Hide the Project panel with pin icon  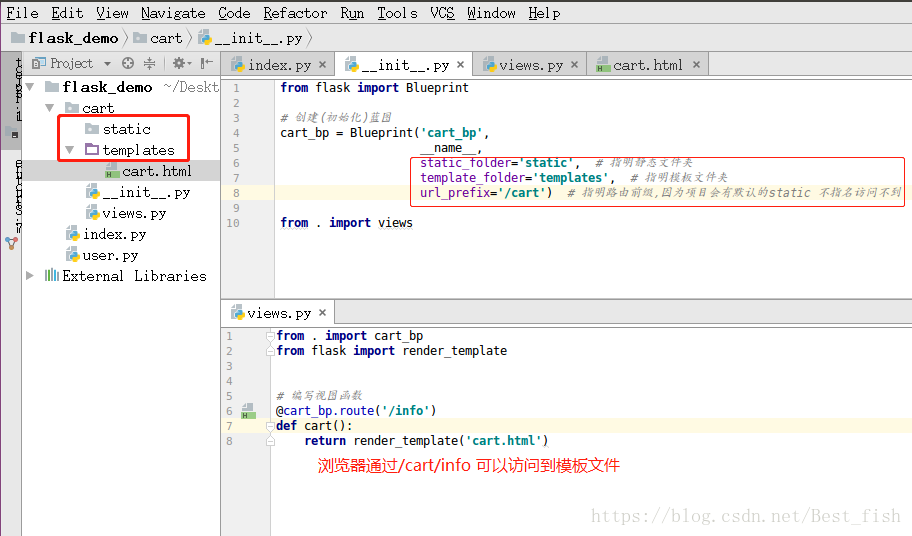pos(206,63)
